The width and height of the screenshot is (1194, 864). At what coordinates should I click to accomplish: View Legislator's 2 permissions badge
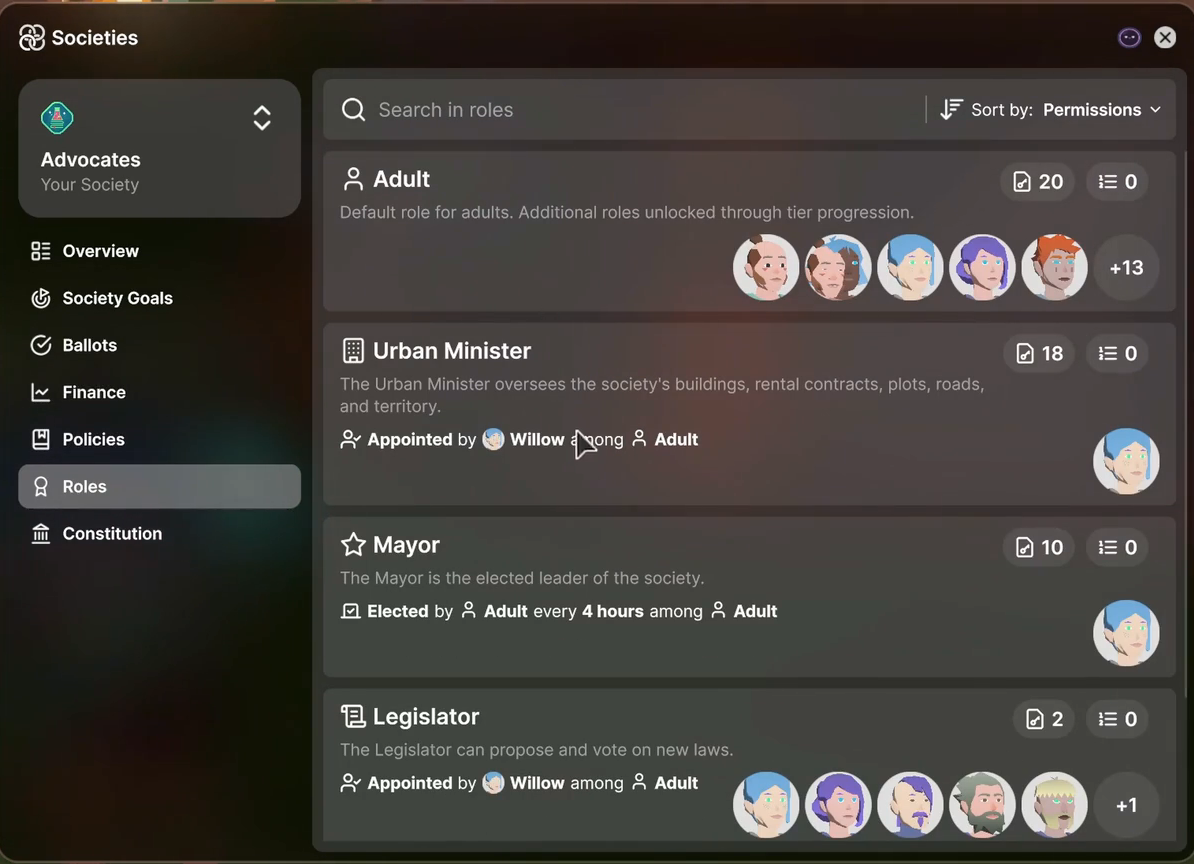coord(1044,719)
